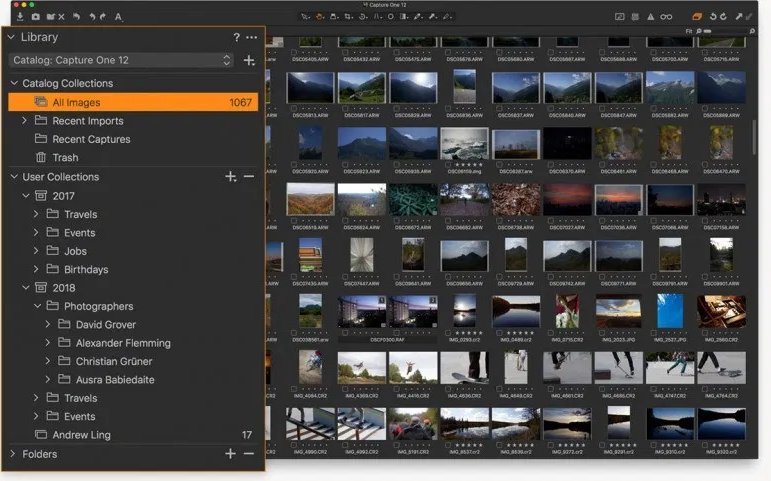Collapse the User Collections section
771x481 pixels.
14,177
